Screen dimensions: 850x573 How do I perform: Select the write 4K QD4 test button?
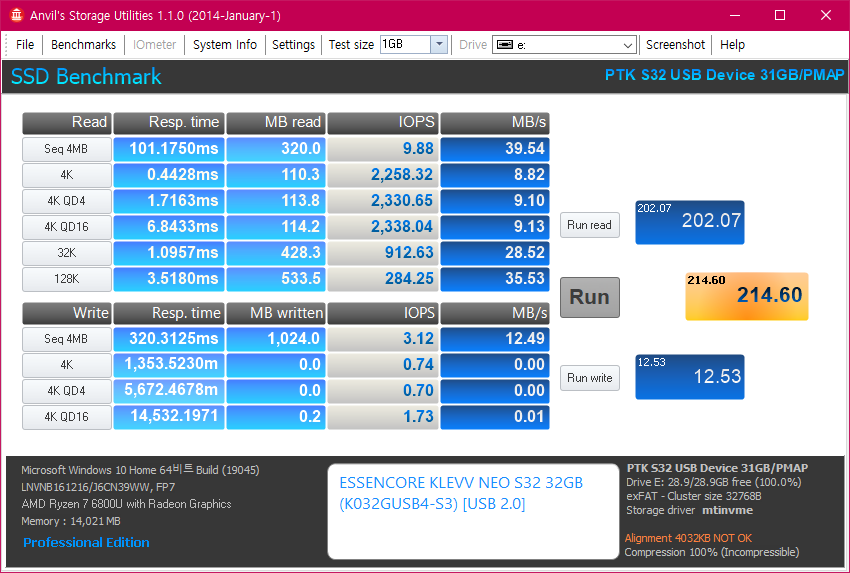point(67,391)
